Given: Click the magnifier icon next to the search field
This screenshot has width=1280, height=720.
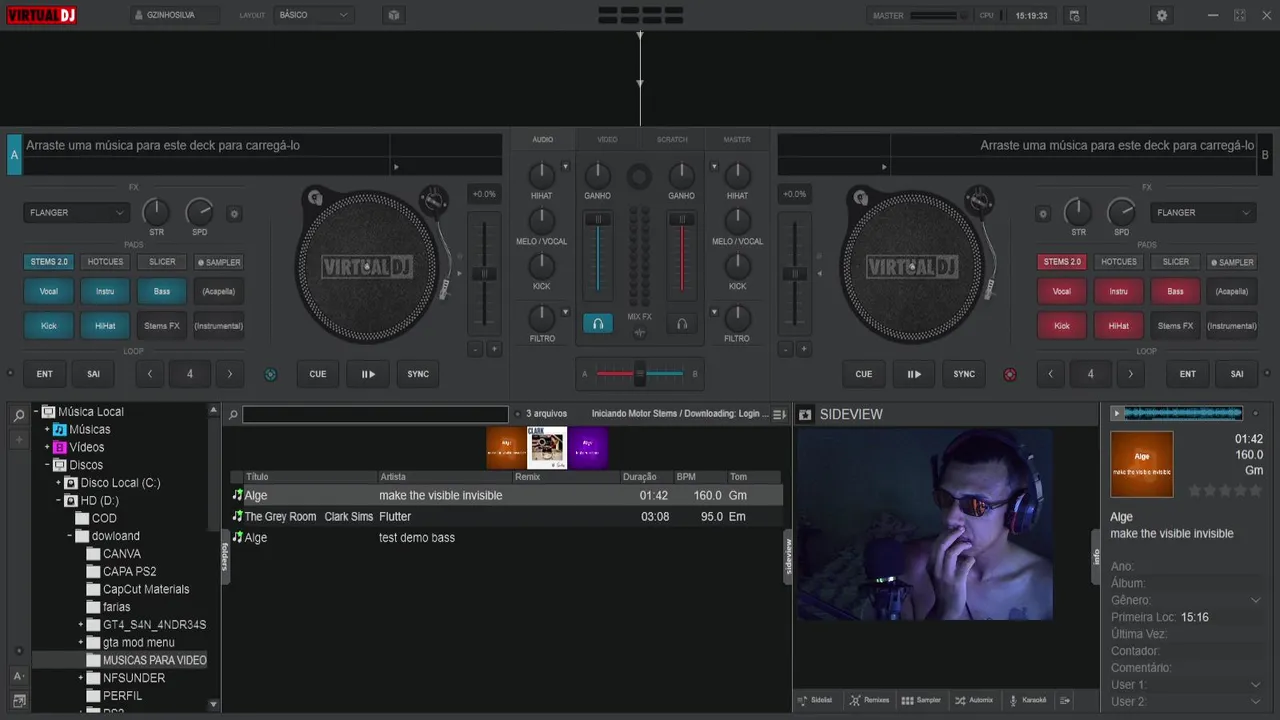Looking at the screenshot, I should point(232,414).
